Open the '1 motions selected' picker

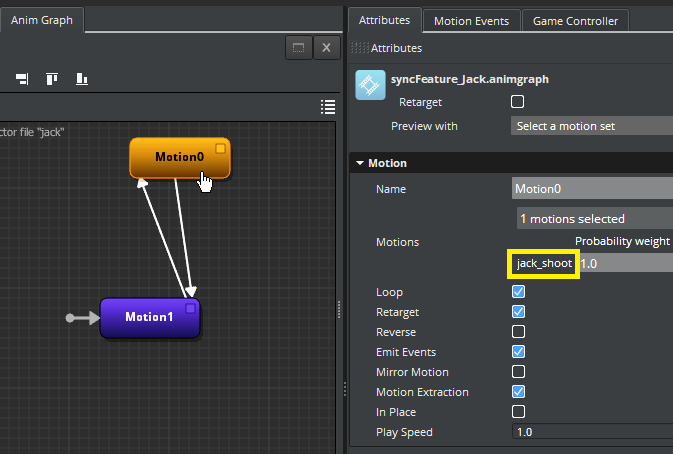[592, 218]
